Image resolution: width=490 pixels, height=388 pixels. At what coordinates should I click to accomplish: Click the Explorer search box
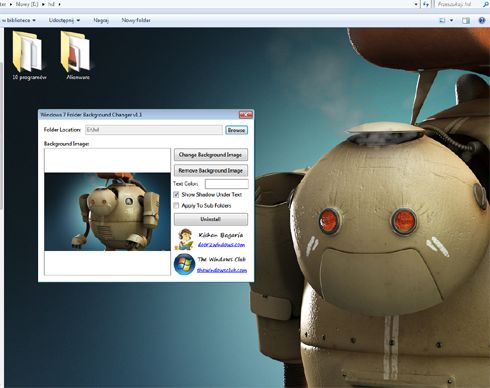point(459,4)
